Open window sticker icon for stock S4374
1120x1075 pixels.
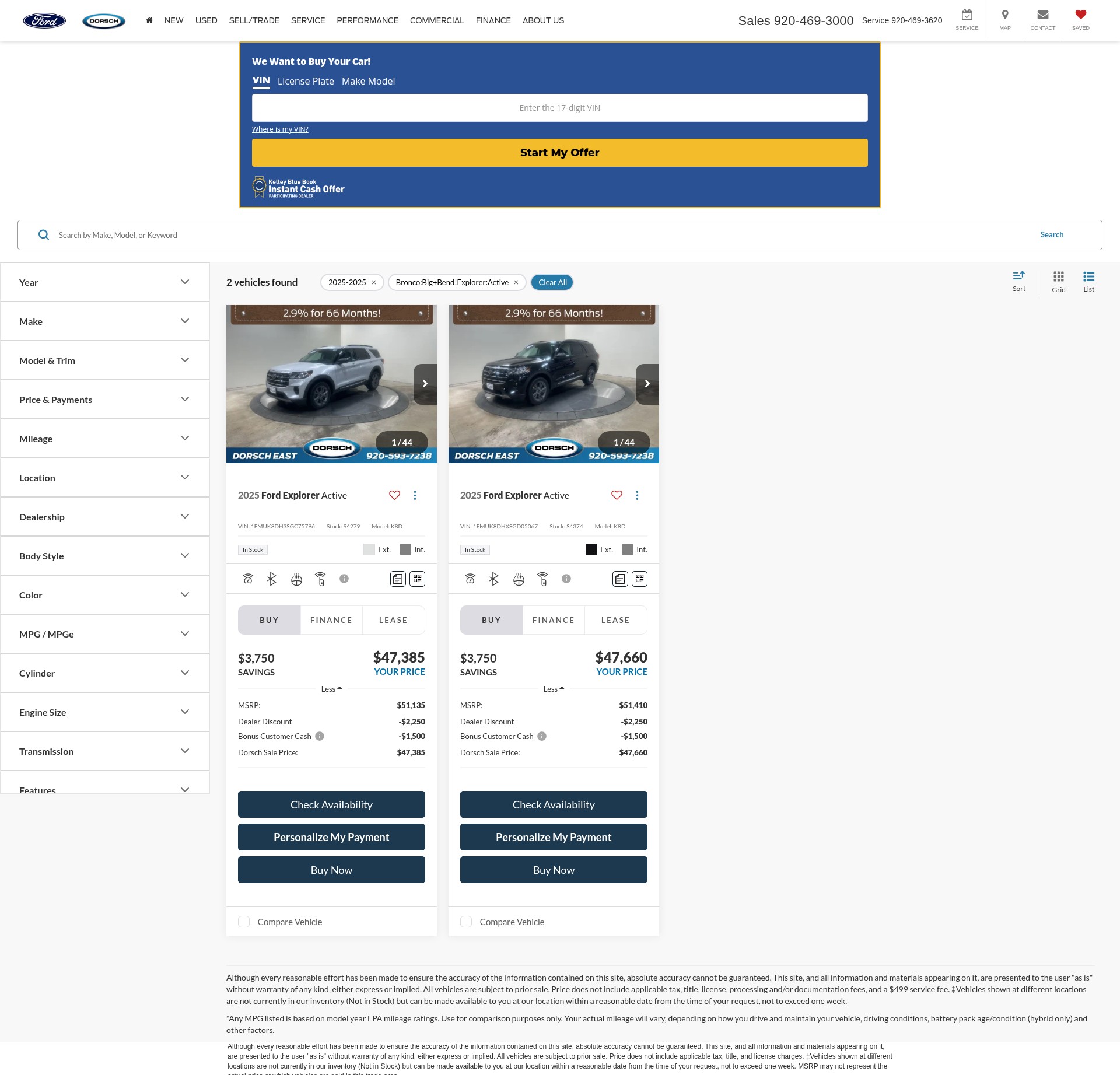click(x=620, y=579)
